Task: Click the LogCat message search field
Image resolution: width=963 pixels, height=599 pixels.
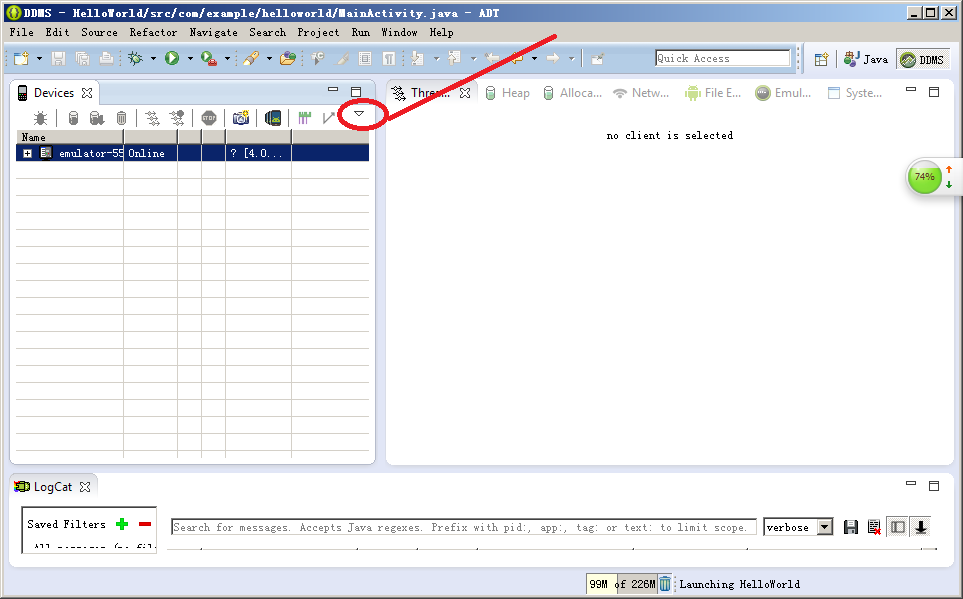Action: pyautogui.click(x=464, y=527)
